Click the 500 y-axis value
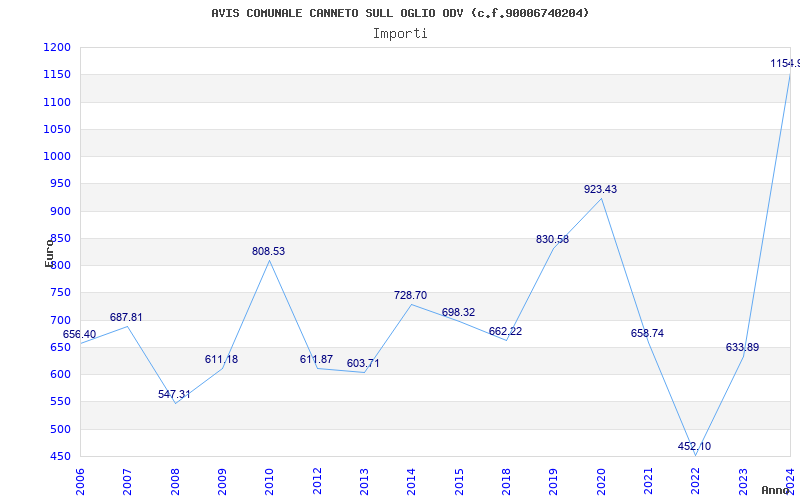 click(x=61, y=429)
